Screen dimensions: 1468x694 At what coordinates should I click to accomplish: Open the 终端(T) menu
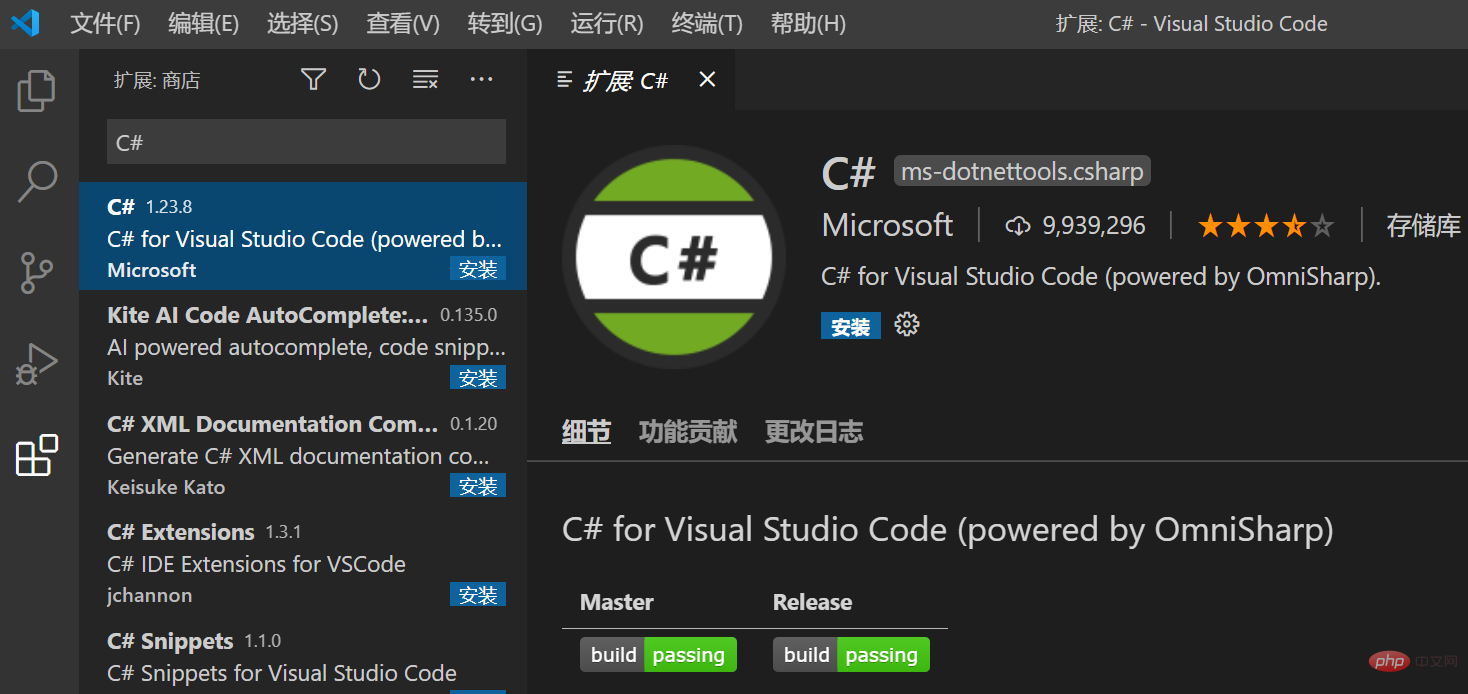tap(705, 23)
